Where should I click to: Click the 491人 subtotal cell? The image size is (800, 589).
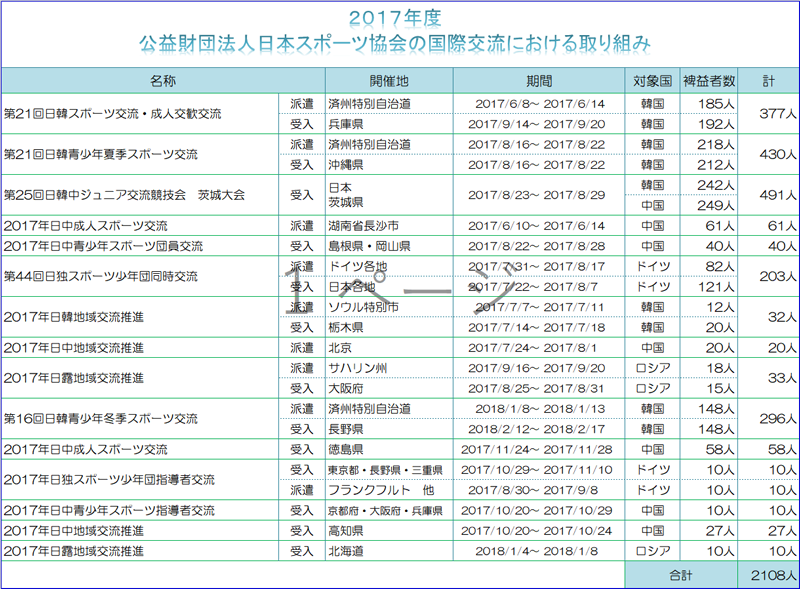pos(768,195)
